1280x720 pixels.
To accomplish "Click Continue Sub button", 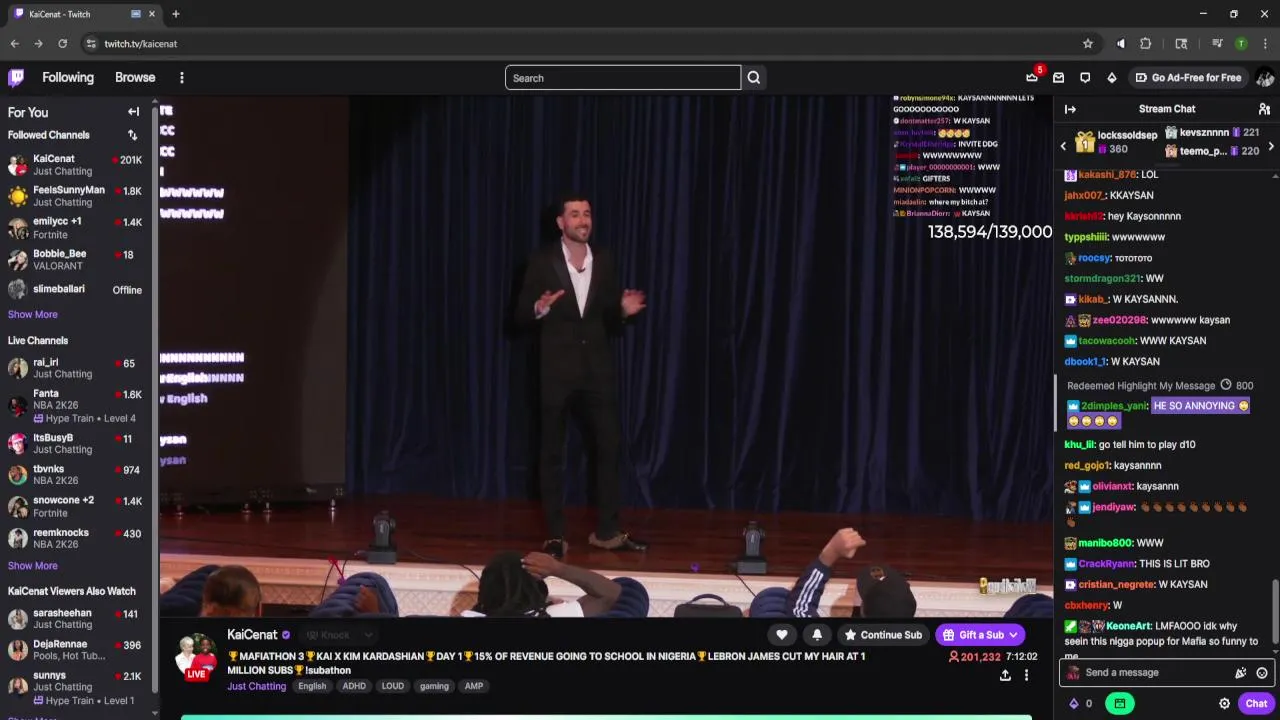I will pos(882,635).
